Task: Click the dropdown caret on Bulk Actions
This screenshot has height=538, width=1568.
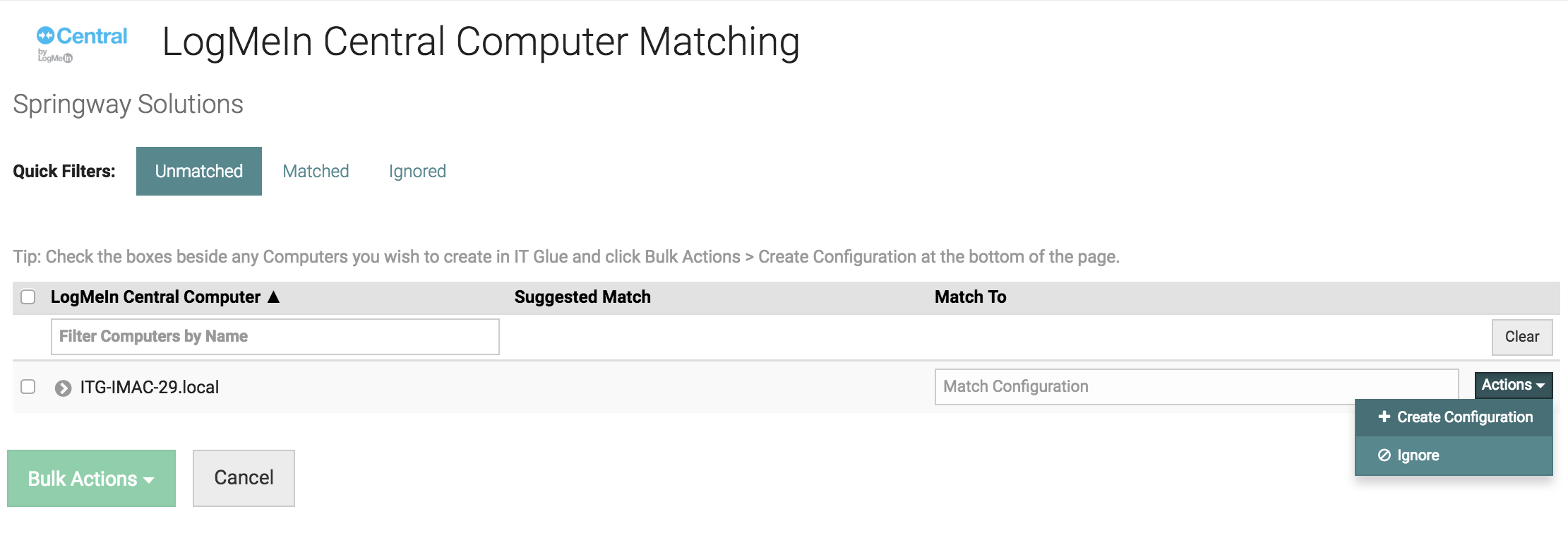Action: [x=148, y=479]
